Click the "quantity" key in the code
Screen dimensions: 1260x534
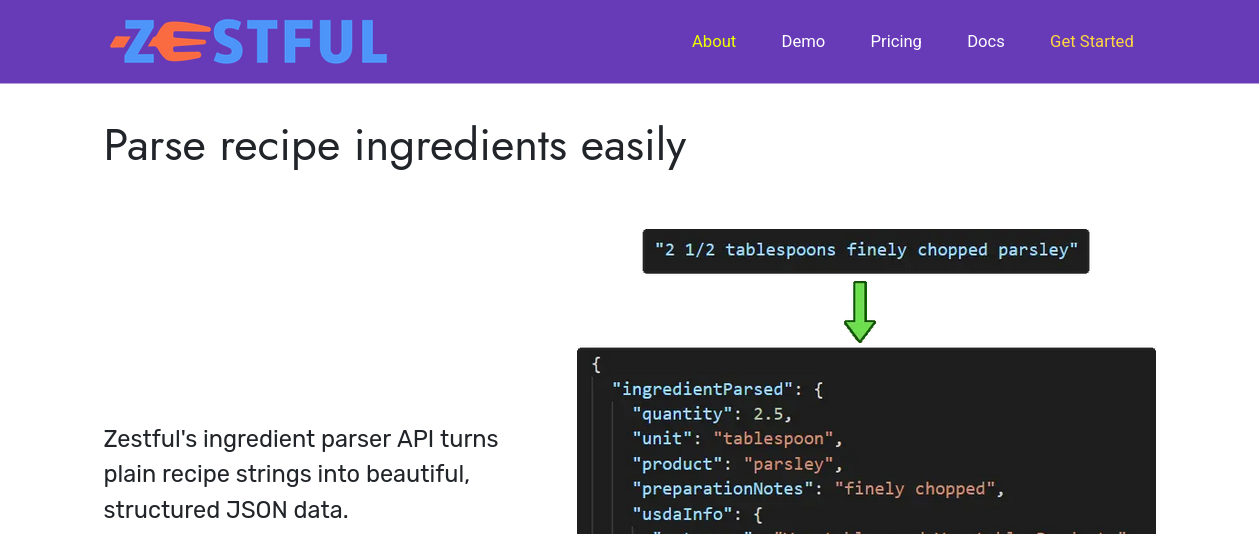click(x=682, y=414)
